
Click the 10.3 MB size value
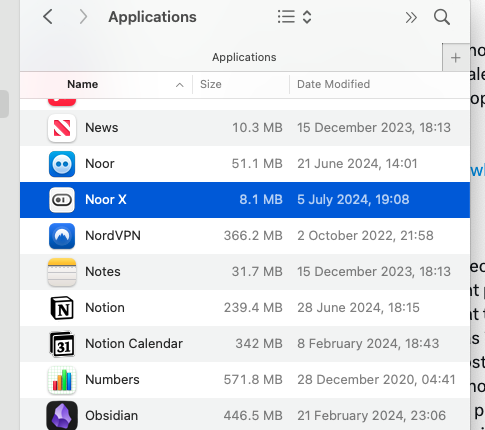pyautogui.click(x=257, y=128)
